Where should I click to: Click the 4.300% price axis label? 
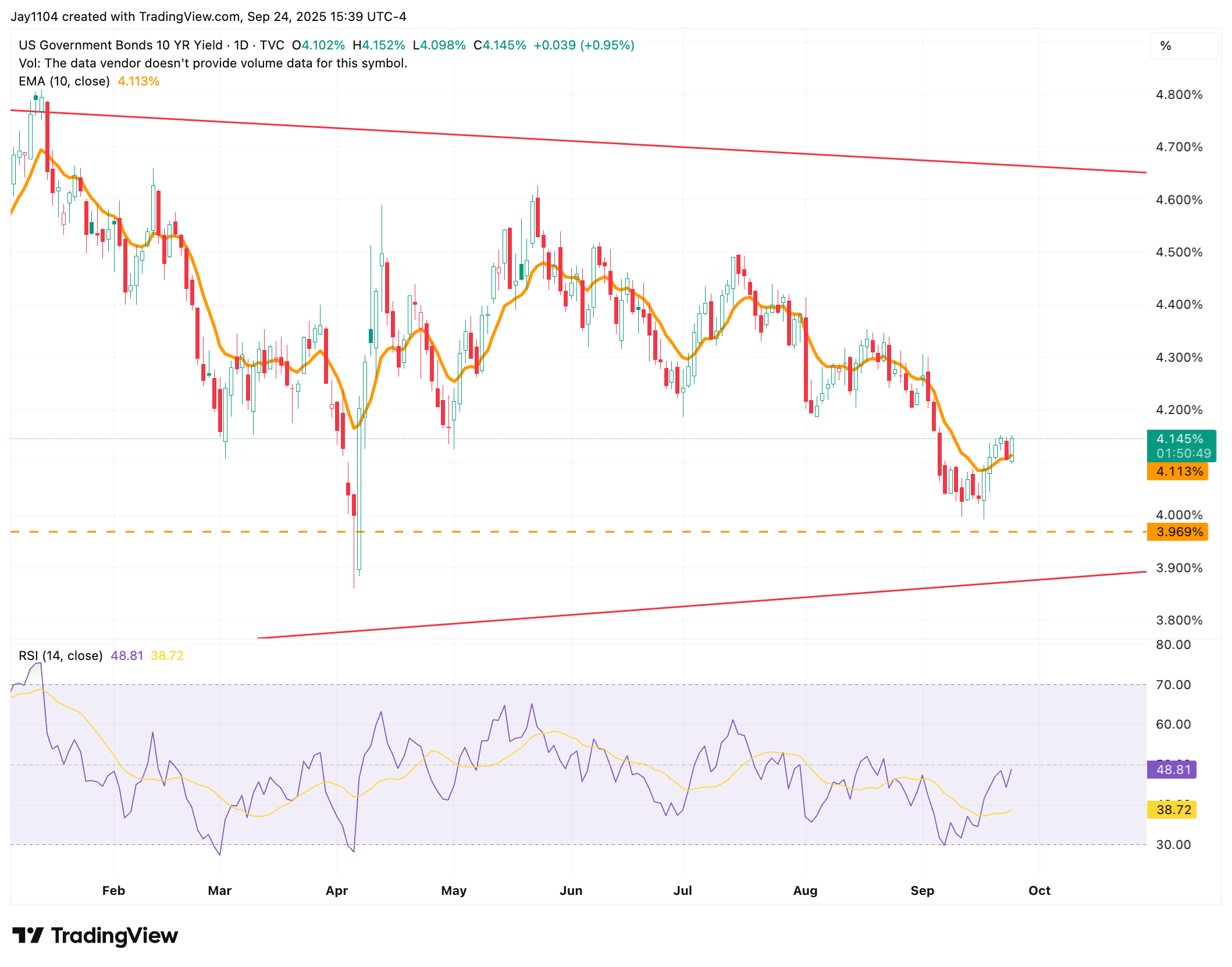1179,358
